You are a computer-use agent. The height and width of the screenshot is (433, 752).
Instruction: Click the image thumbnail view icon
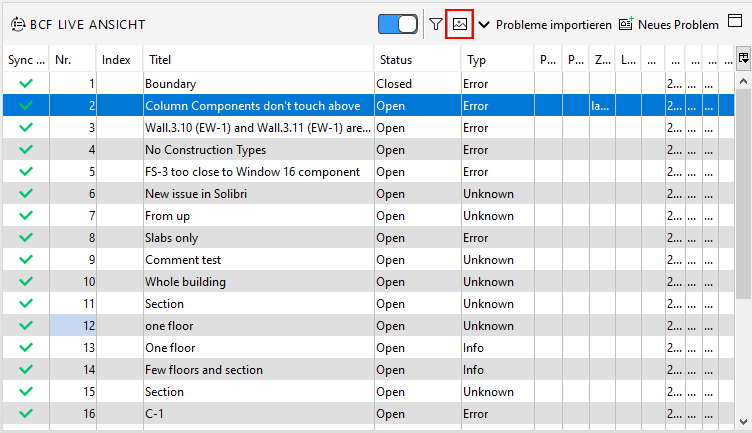coord(459,24)
